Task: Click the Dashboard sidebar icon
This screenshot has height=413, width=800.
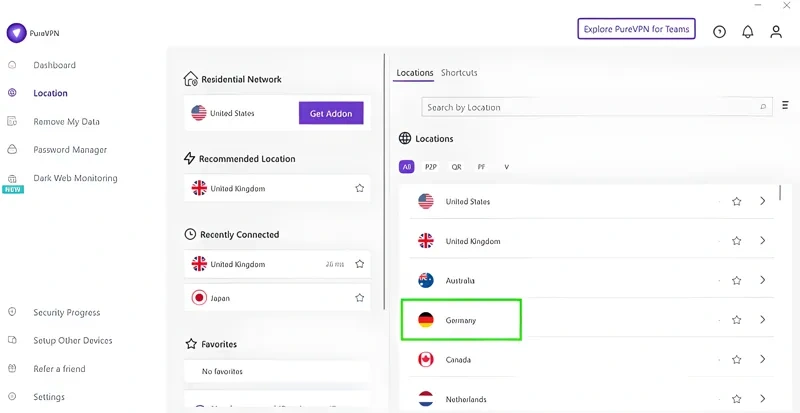Action: click(12, 65)
